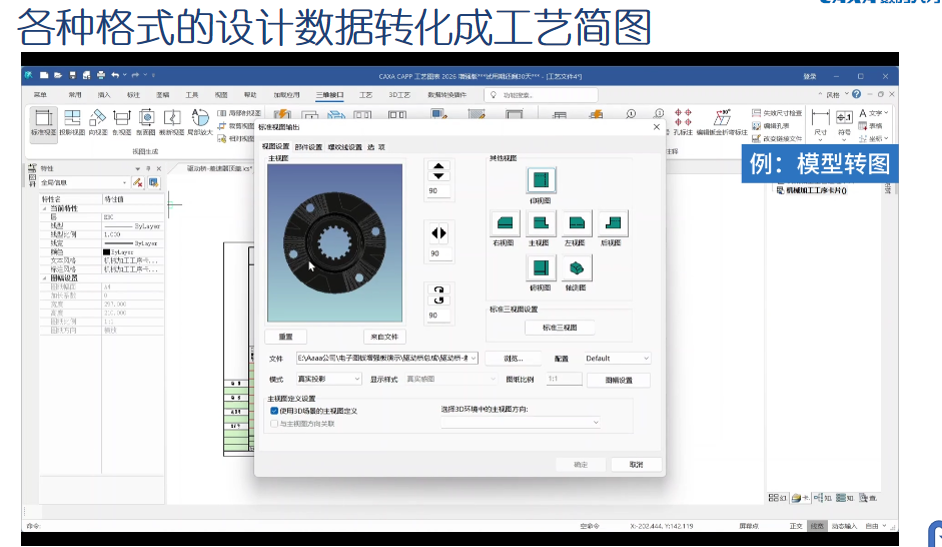Choose the 仰视图 view button in dialog
The width and height of the screenshot is (942, 547).
[541, 180]
